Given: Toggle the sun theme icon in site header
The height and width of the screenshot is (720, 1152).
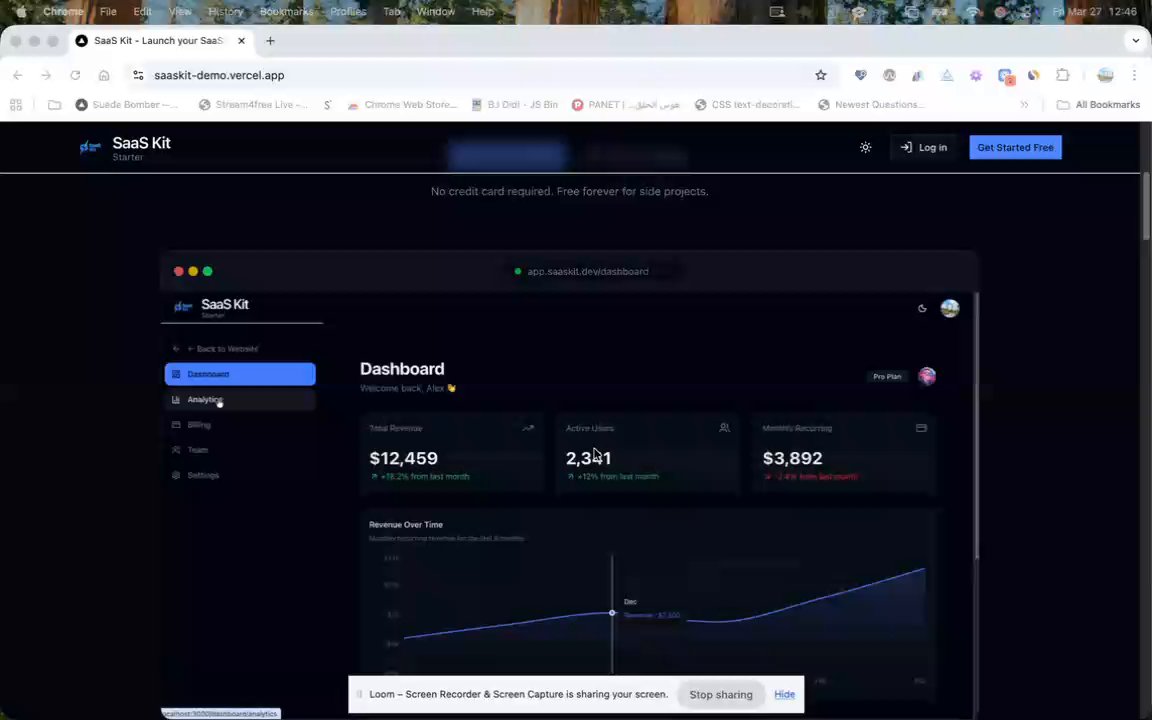Looking at the screenshot, I should [x=865, y=148].
